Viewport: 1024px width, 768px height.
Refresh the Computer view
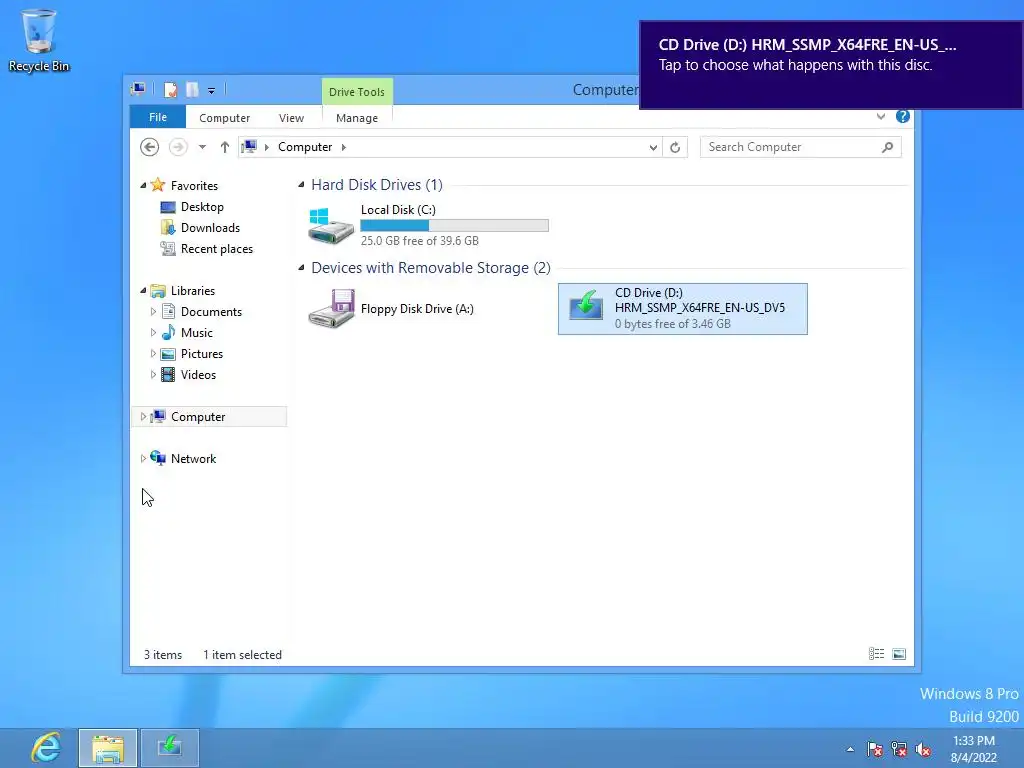coord(675,148)
